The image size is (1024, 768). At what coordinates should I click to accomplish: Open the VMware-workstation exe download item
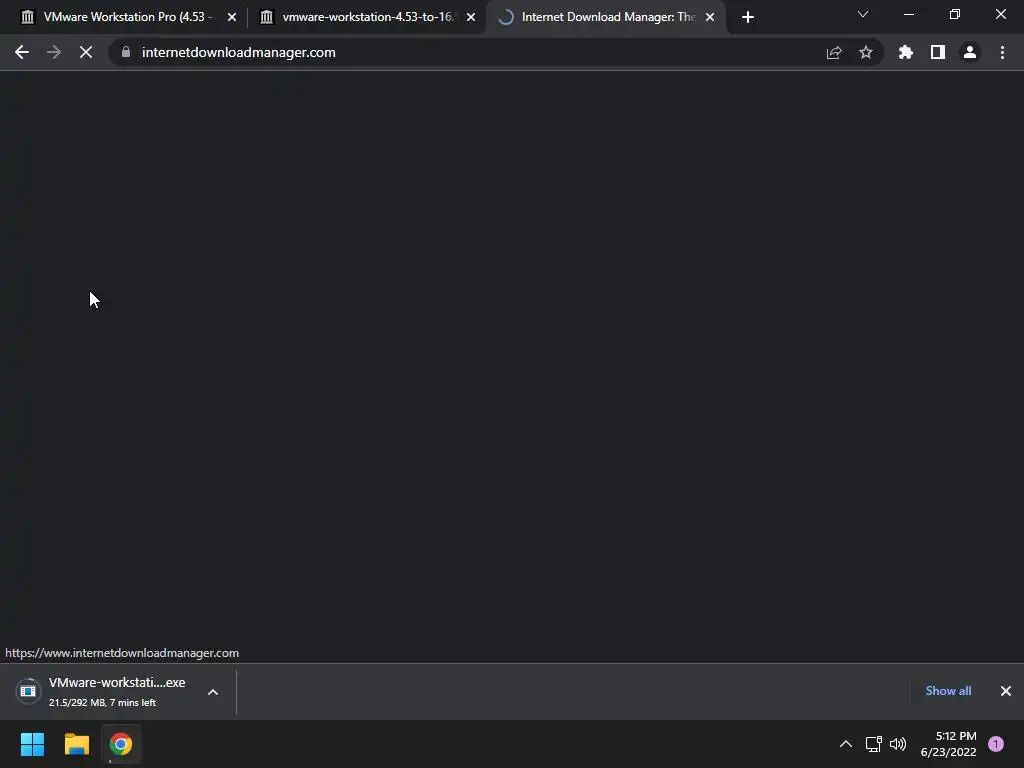[x=117, y=692]
